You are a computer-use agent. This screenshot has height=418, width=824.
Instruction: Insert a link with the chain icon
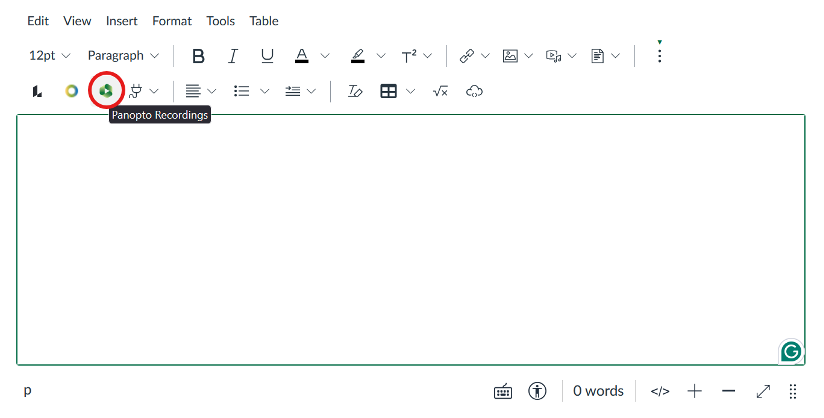466,56
